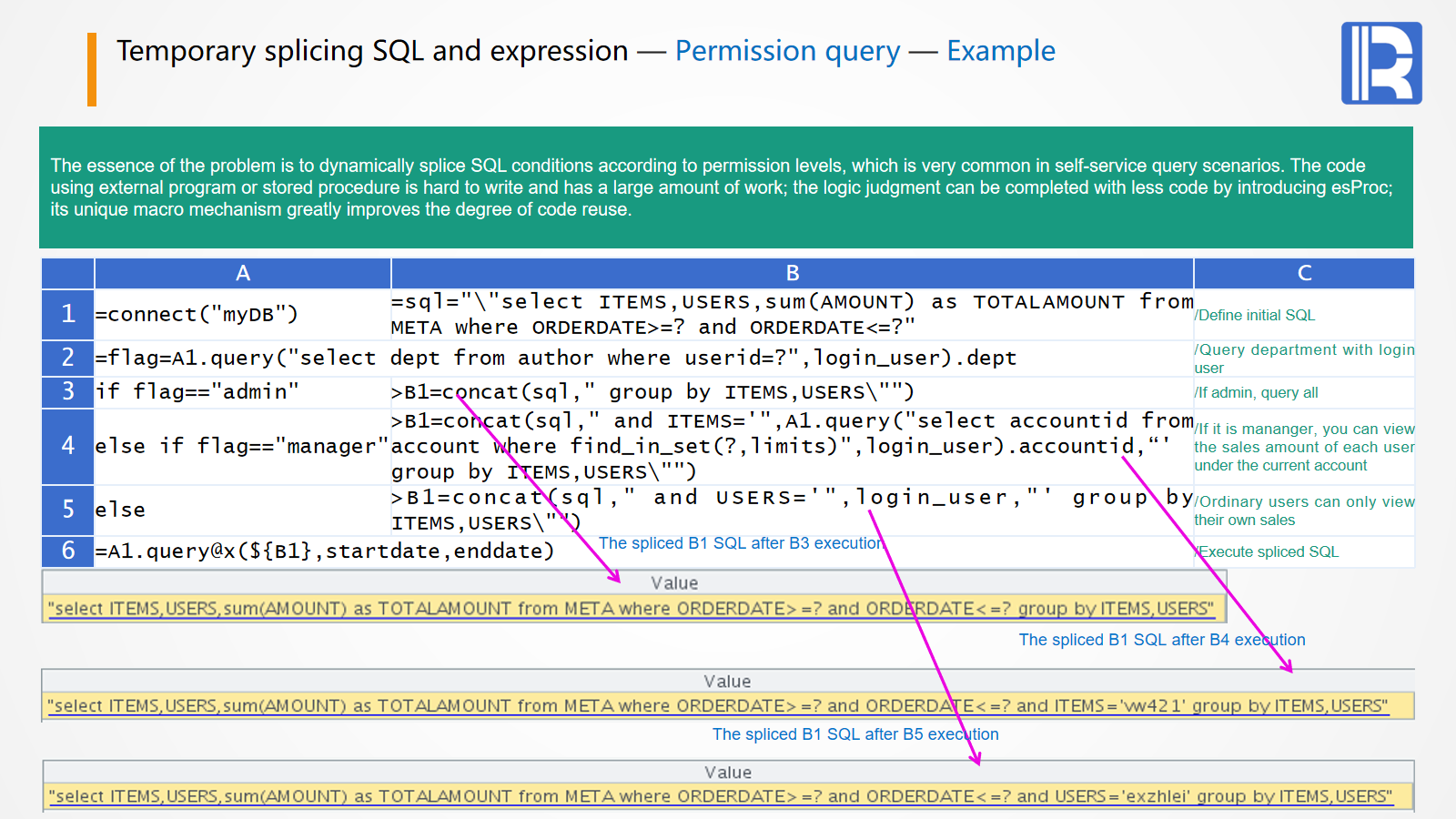The width and height of the screenshot is (1456, 819).
Task: Select column header A
Action: (243, 273)
